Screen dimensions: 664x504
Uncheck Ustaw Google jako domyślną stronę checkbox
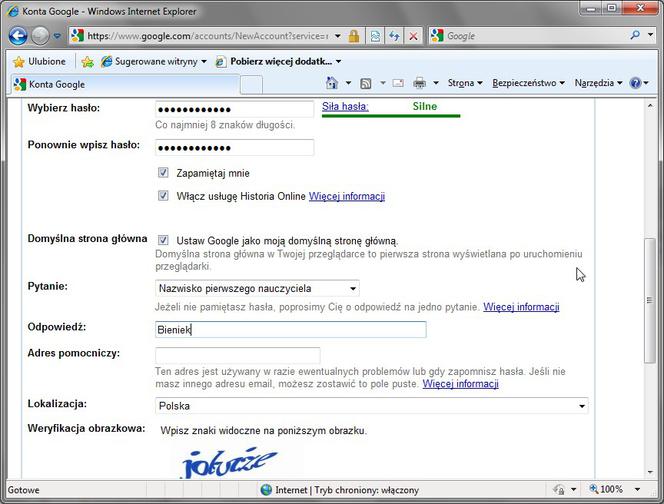[x=163, y=240]
